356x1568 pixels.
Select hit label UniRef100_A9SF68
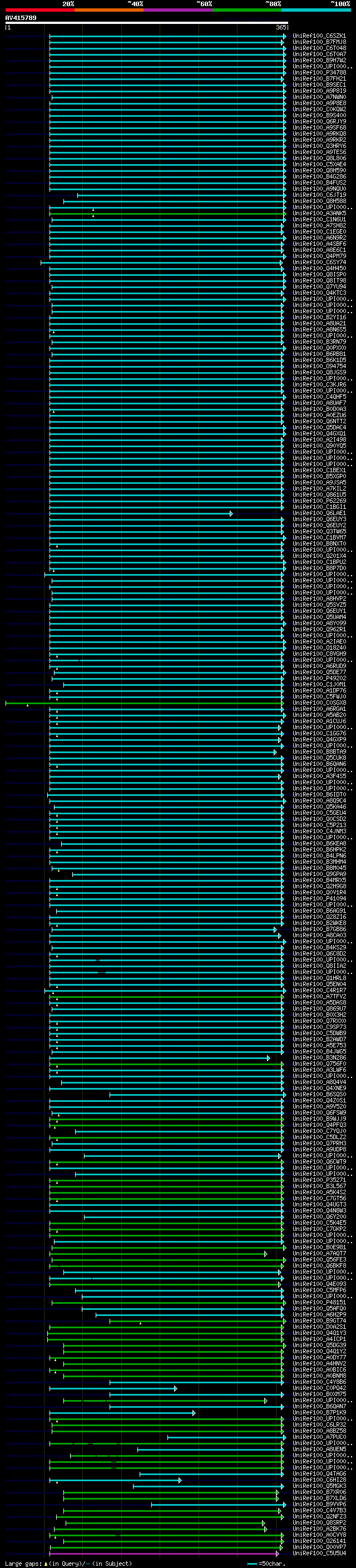tap(319, 128)
